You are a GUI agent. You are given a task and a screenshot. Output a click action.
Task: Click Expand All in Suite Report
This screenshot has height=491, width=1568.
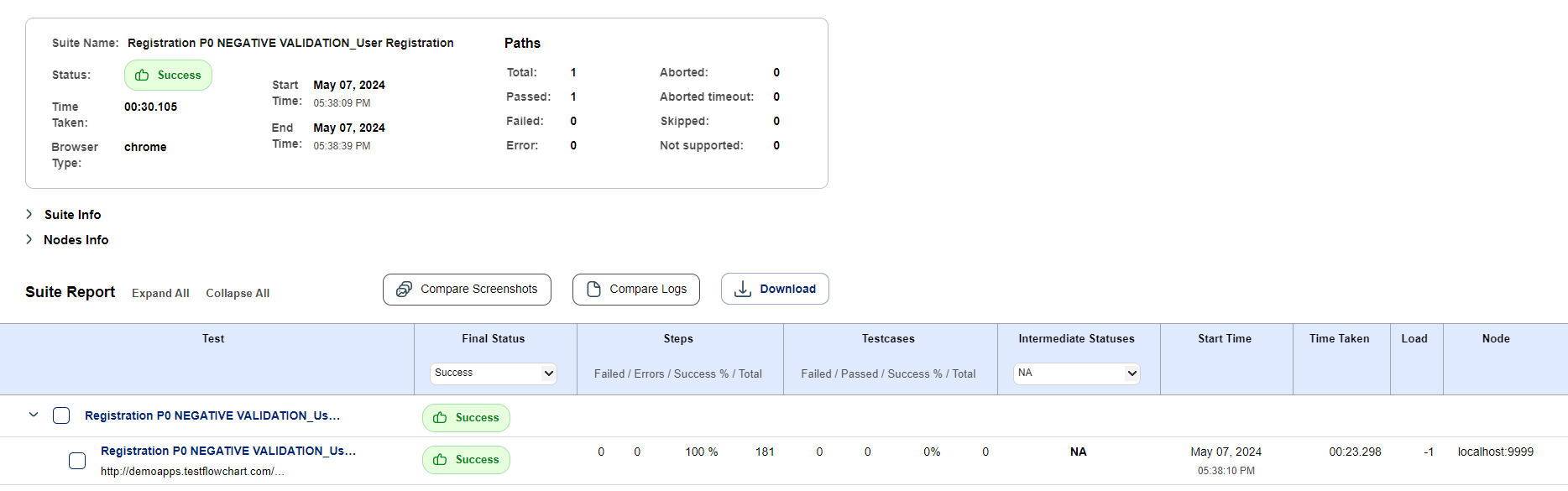pyautogui.click(x=160, y=294)
